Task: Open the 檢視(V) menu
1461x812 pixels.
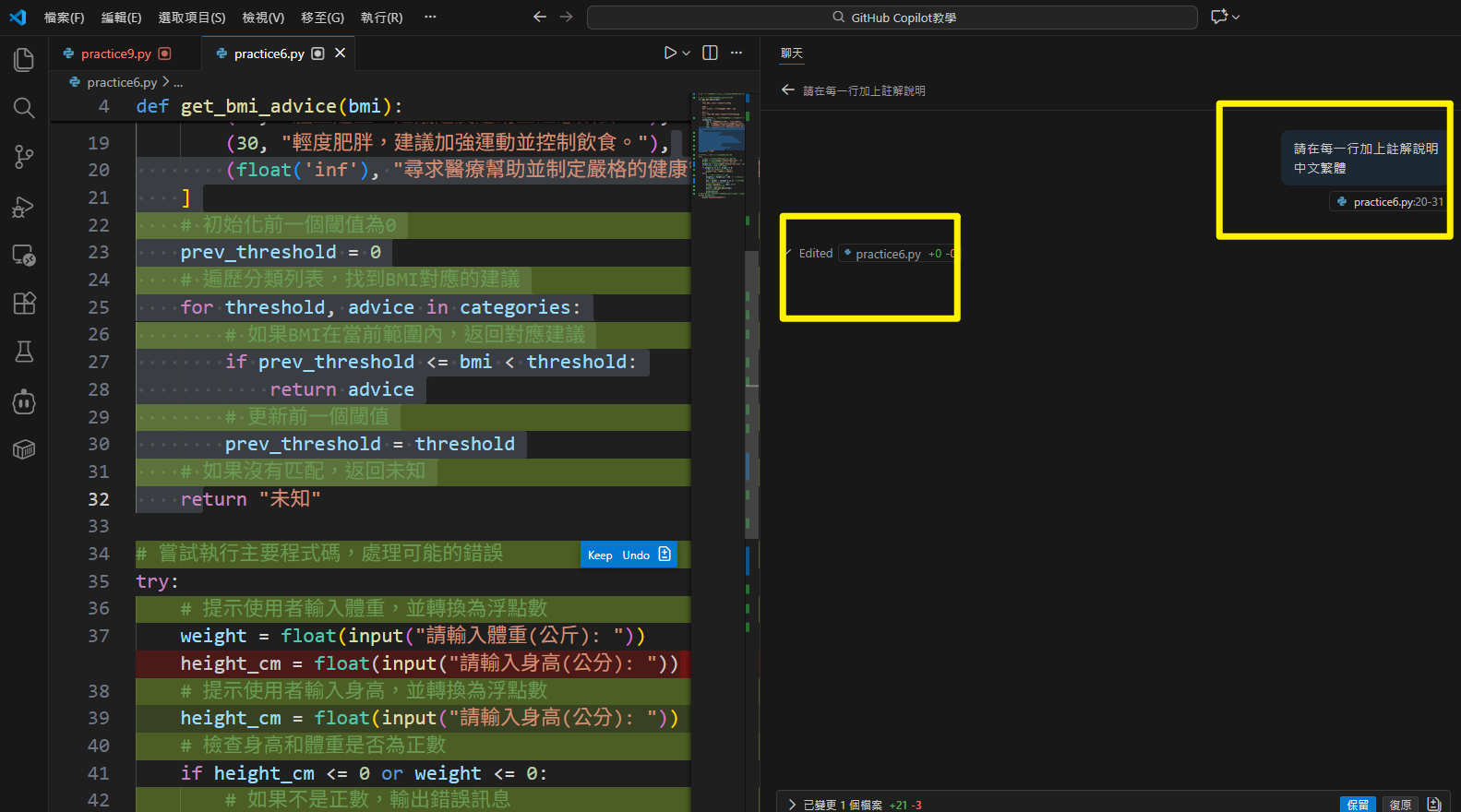Action: coord(263,18)
